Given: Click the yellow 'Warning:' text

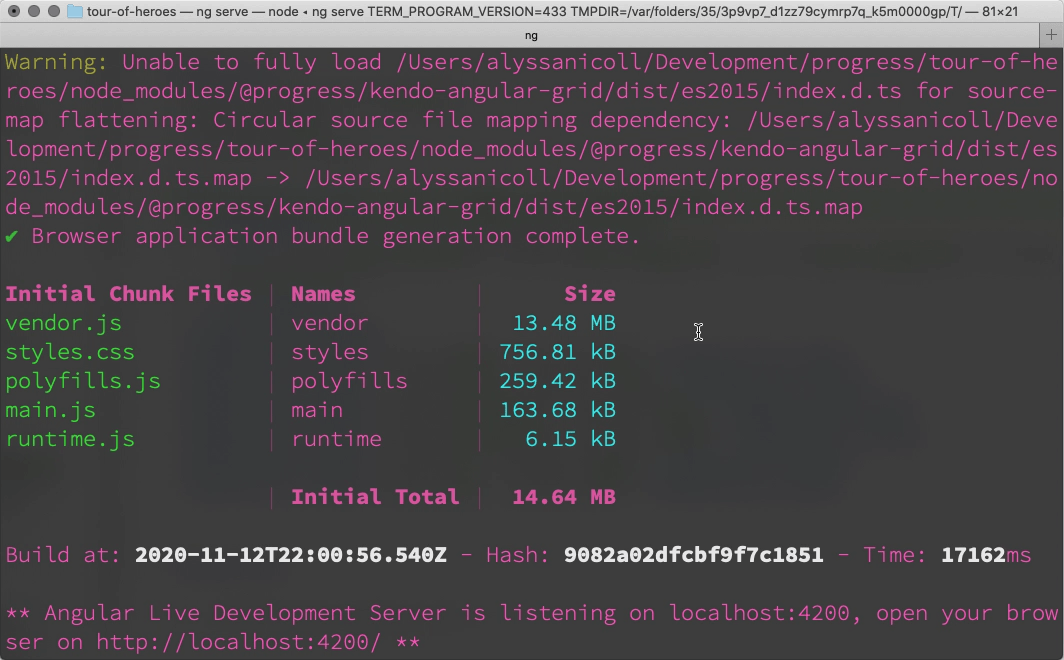Looking at the screenshot, I should tap(56, 62).
